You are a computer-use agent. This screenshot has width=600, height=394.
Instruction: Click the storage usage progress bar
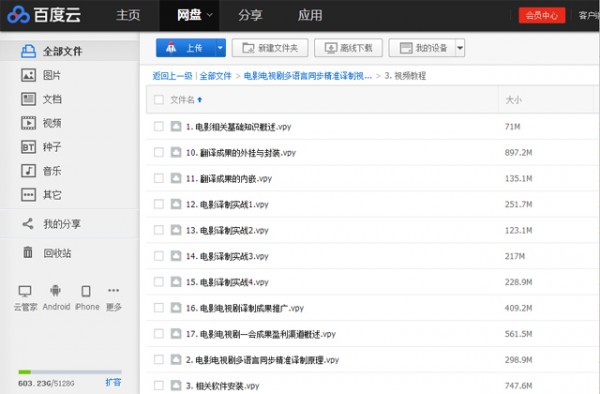[x=70, y=372]
